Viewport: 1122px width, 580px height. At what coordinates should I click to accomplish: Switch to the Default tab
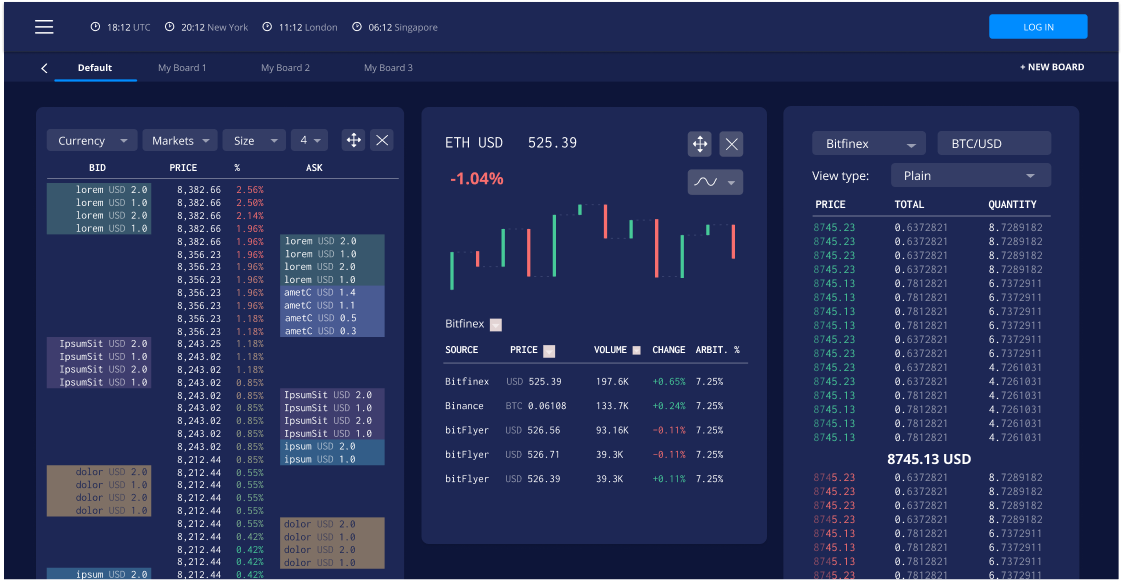[95, 68]
